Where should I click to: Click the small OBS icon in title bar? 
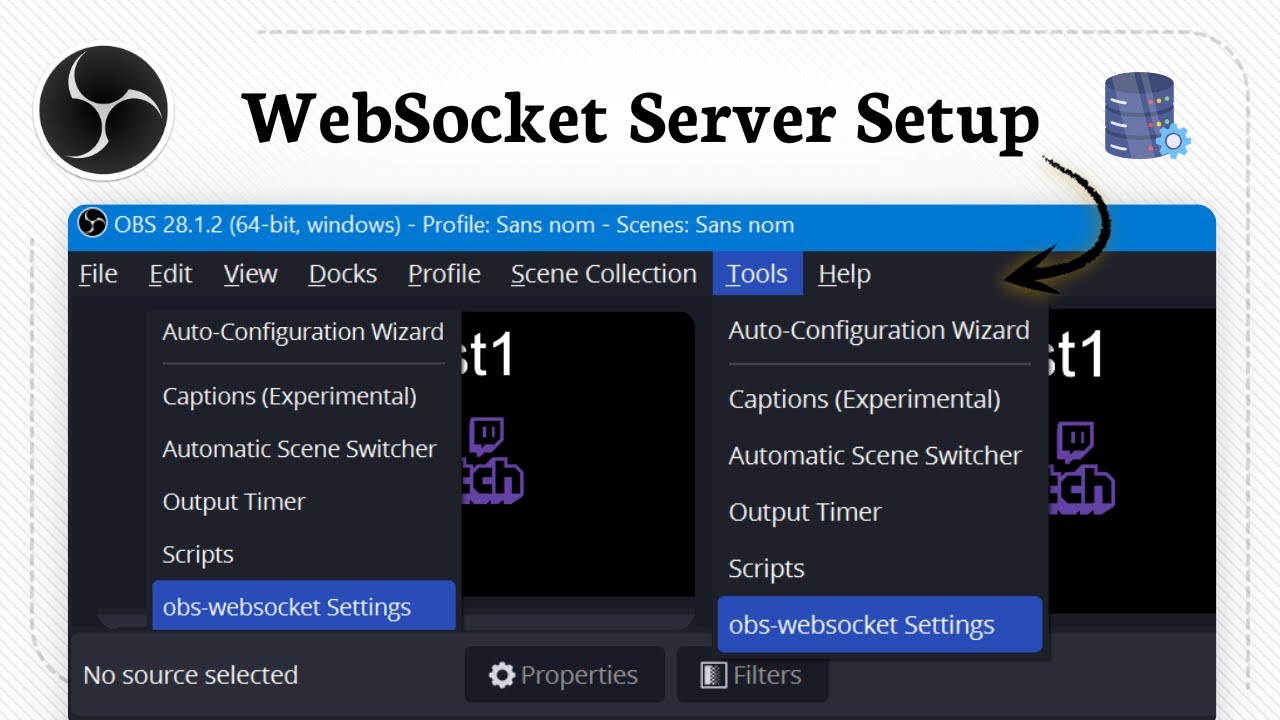click(92, 224)
